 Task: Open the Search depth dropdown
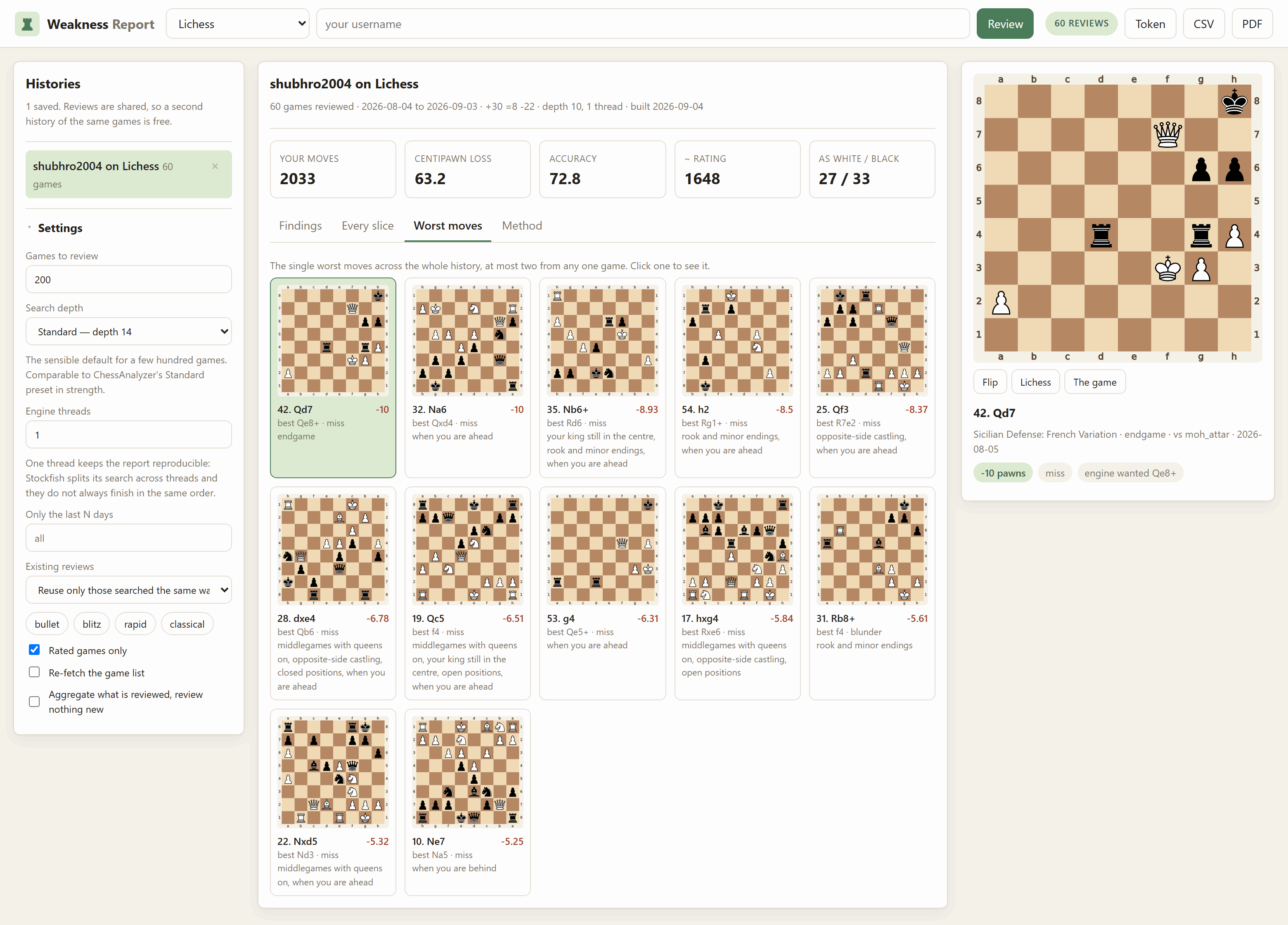pos(128,331)
